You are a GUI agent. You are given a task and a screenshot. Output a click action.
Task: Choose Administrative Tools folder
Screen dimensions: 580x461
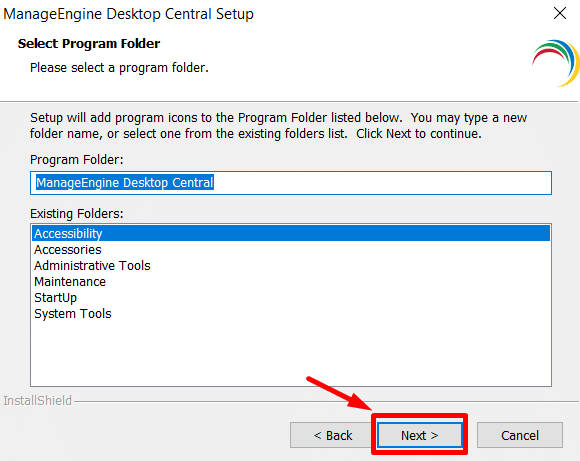pyautogui.click(x=291, y=266)
